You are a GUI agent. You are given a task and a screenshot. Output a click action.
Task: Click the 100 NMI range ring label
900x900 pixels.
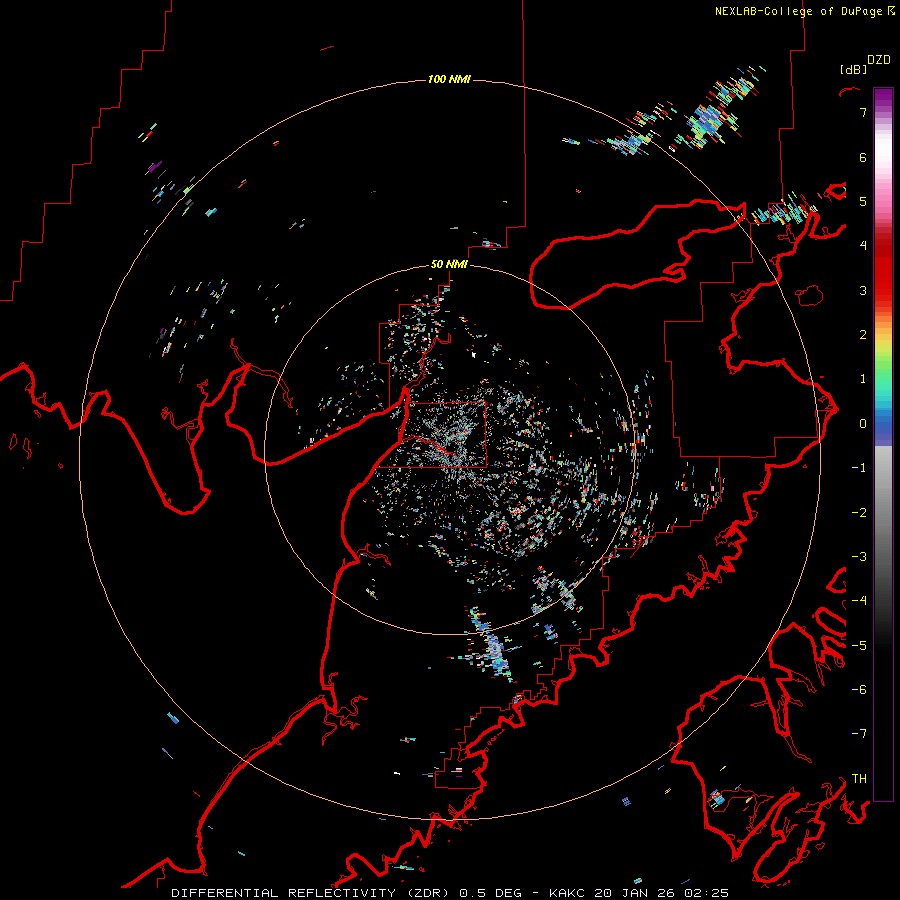tap(449, 79)
